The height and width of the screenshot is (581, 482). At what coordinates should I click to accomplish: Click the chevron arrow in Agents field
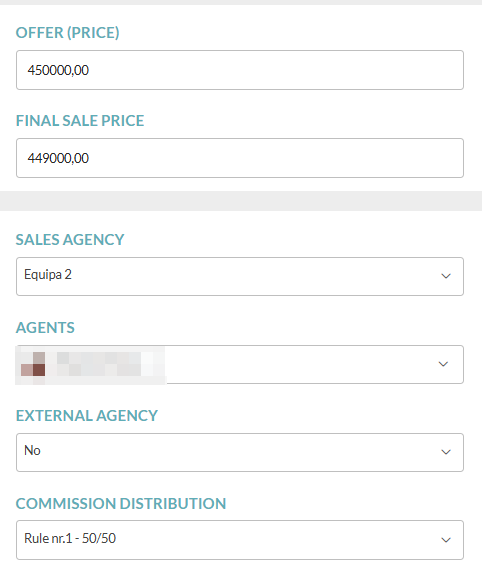[x=443, y=364]
